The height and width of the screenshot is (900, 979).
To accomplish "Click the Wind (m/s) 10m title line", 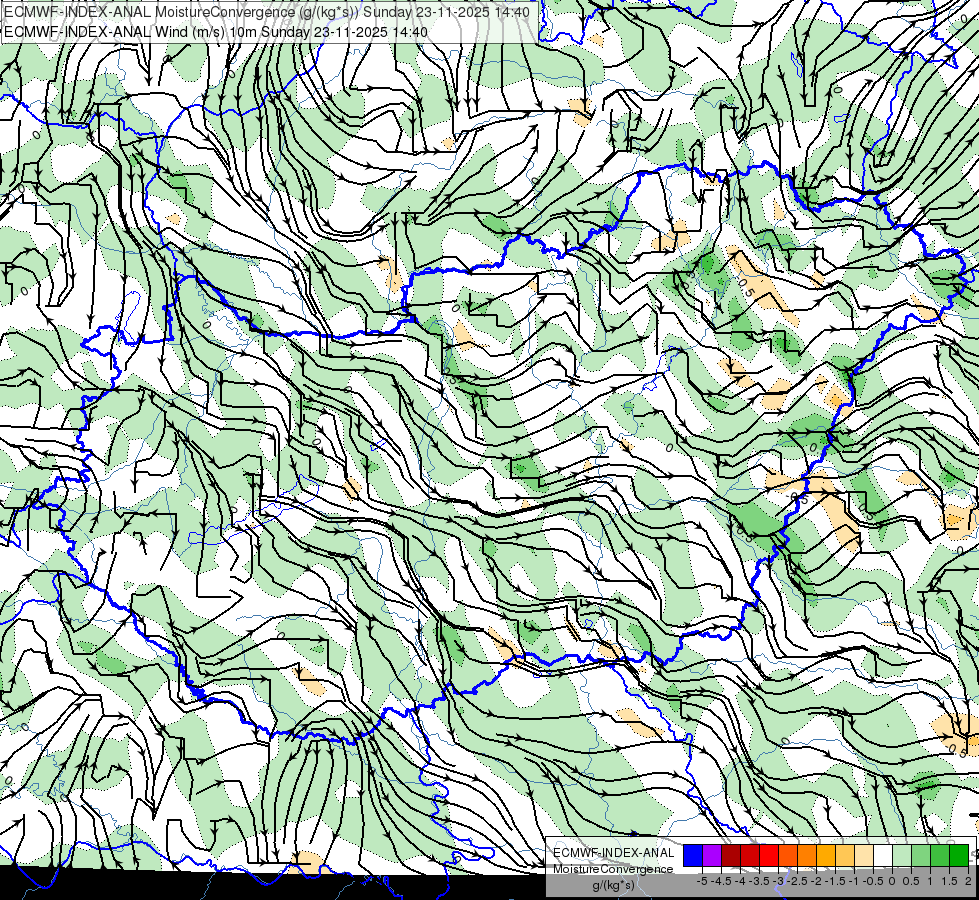I will 216,31.
